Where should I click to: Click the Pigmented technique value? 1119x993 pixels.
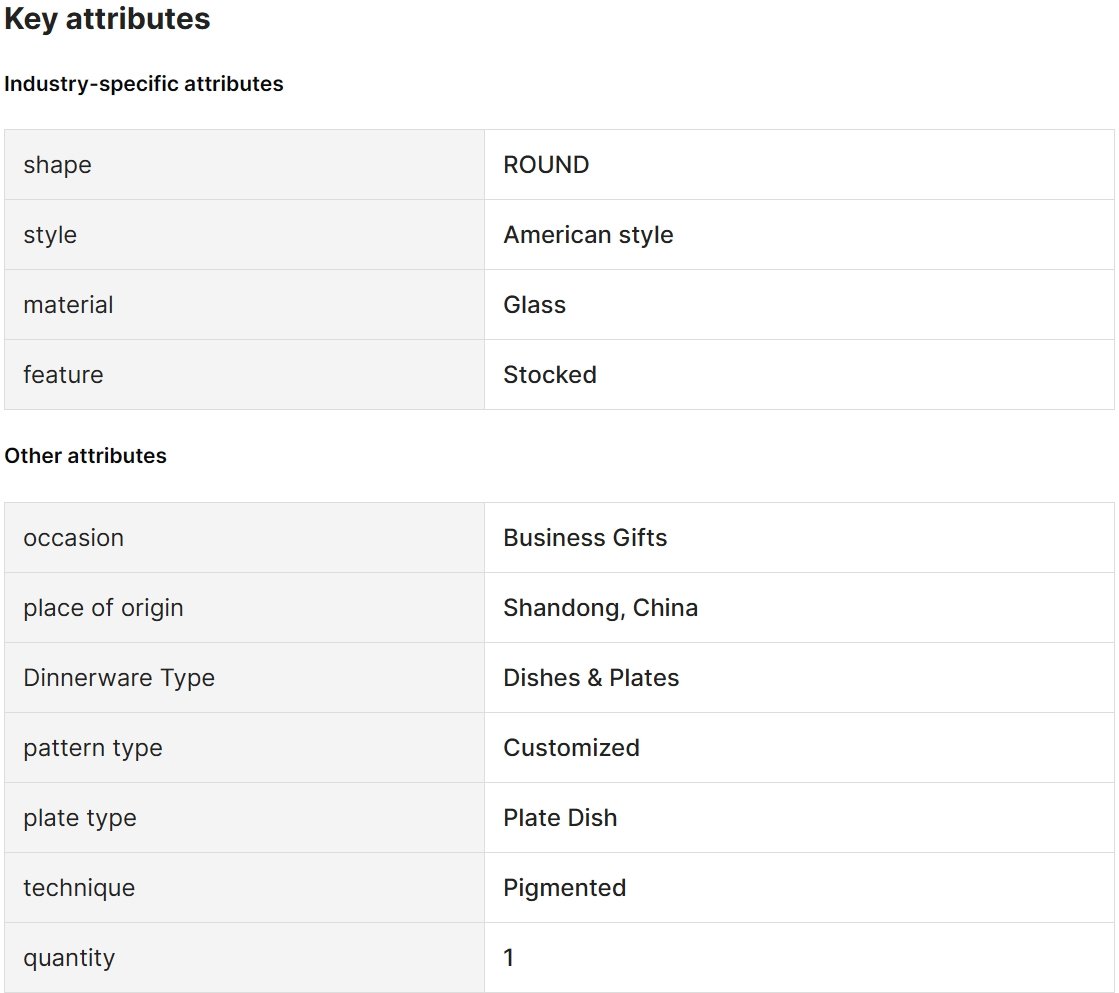click(x=564, y=887)
